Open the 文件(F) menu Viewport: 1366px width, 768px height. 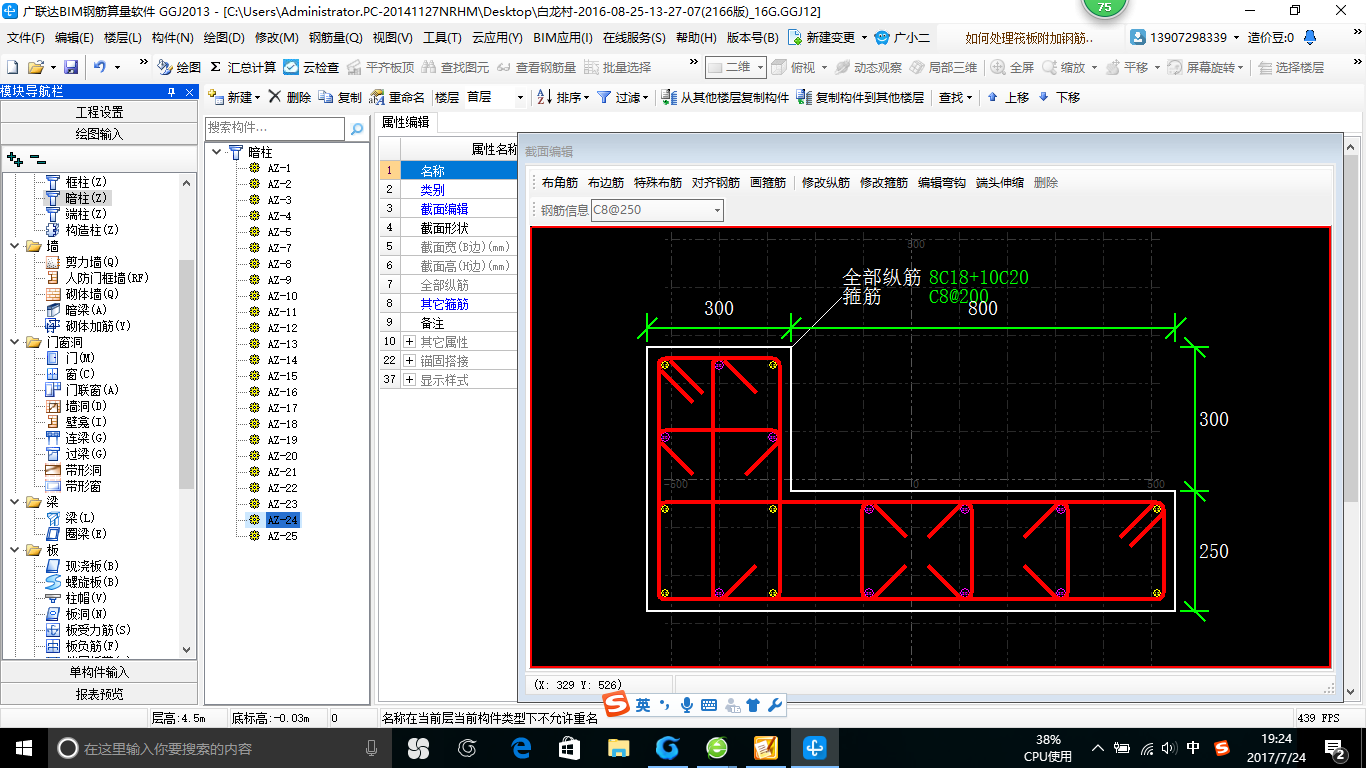pyautogui.click(x=26, y=37)
